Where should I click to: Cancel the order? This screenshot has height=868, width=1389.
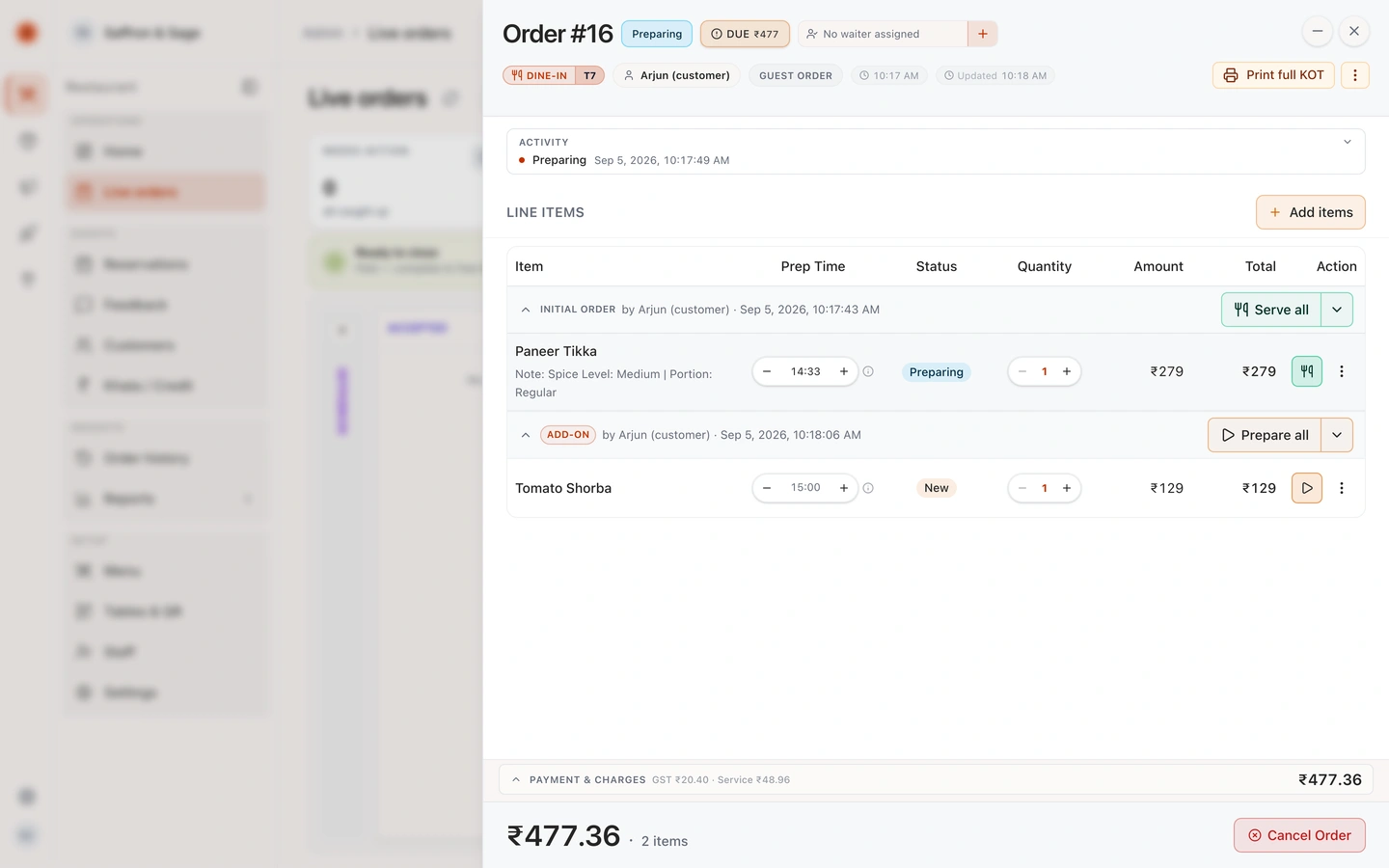pos(1299,835)
